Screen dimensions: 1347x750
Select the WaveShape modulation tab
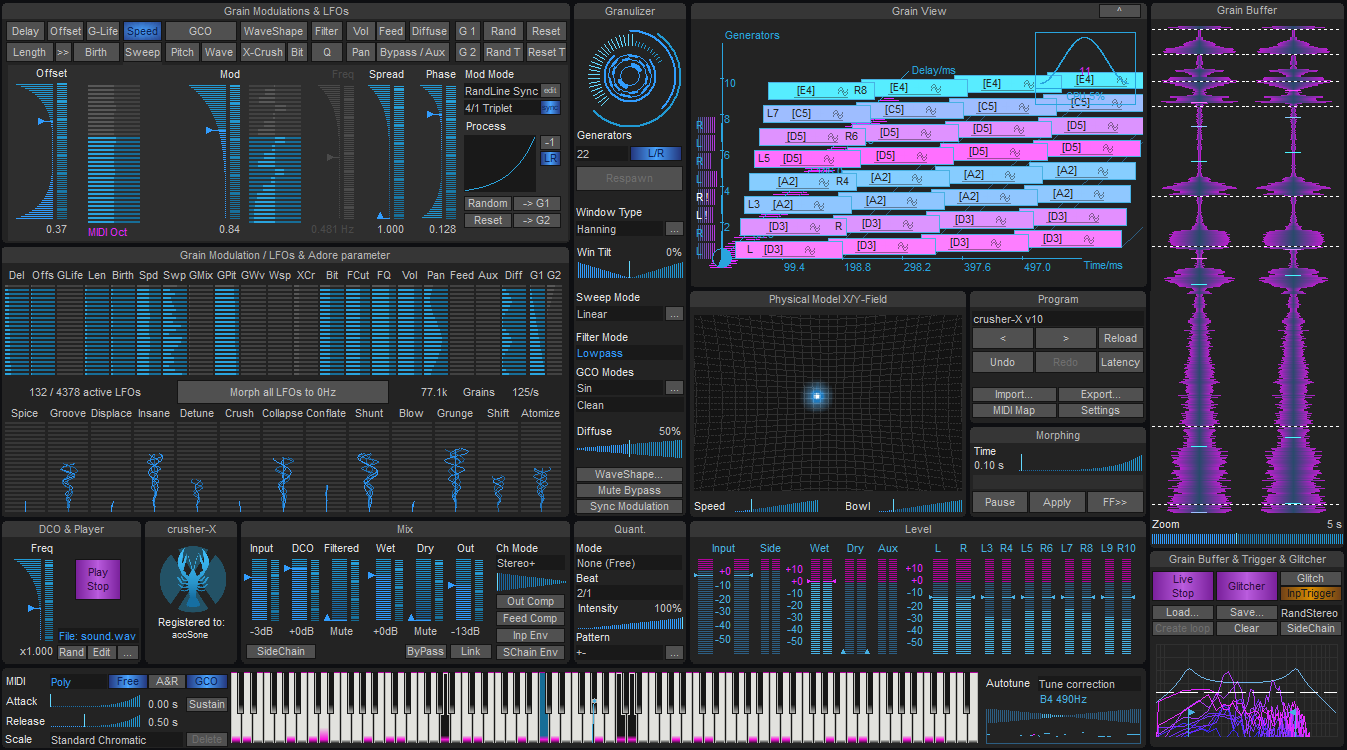coord(273,31)
